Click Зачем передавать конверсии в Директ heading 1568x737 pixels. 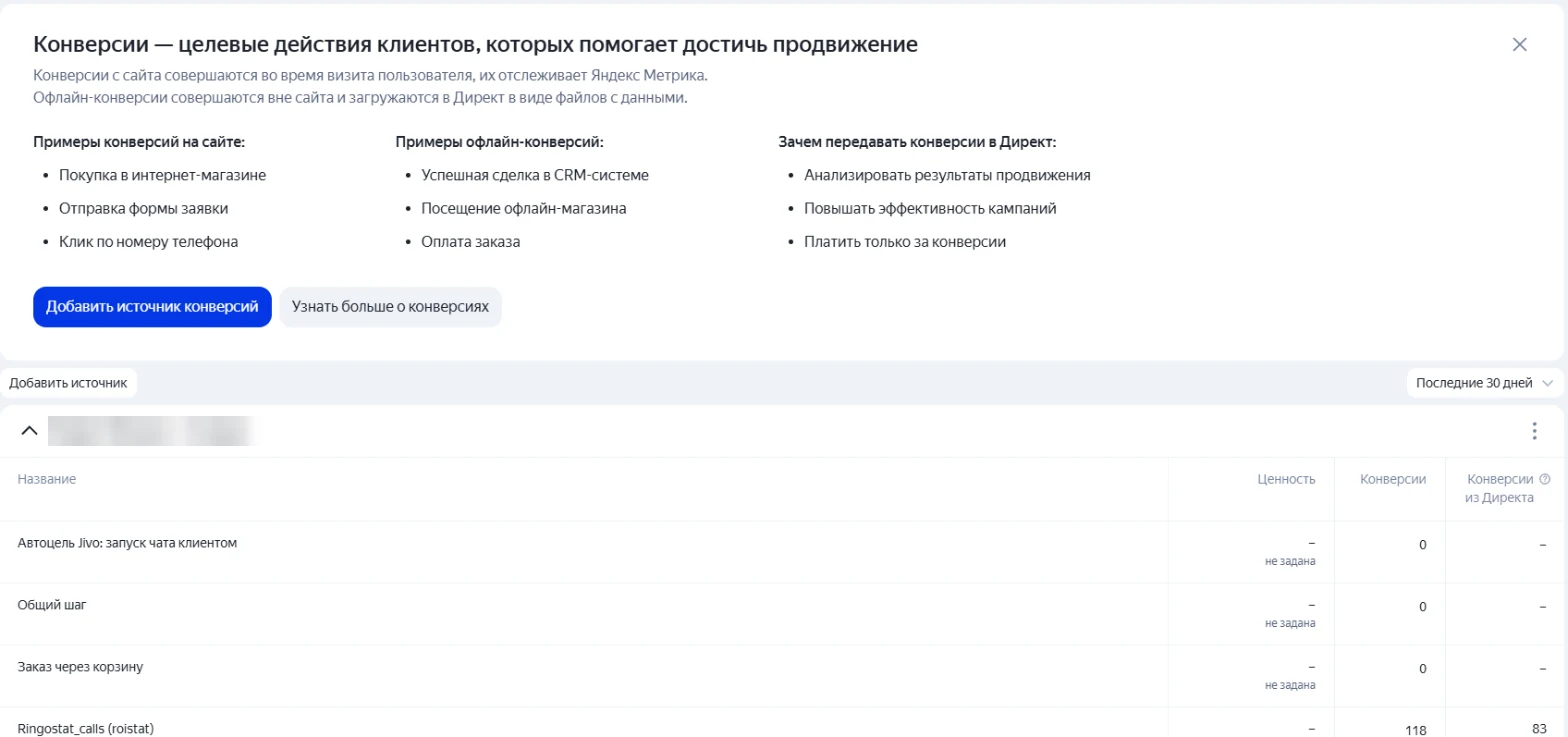[917, 142]
